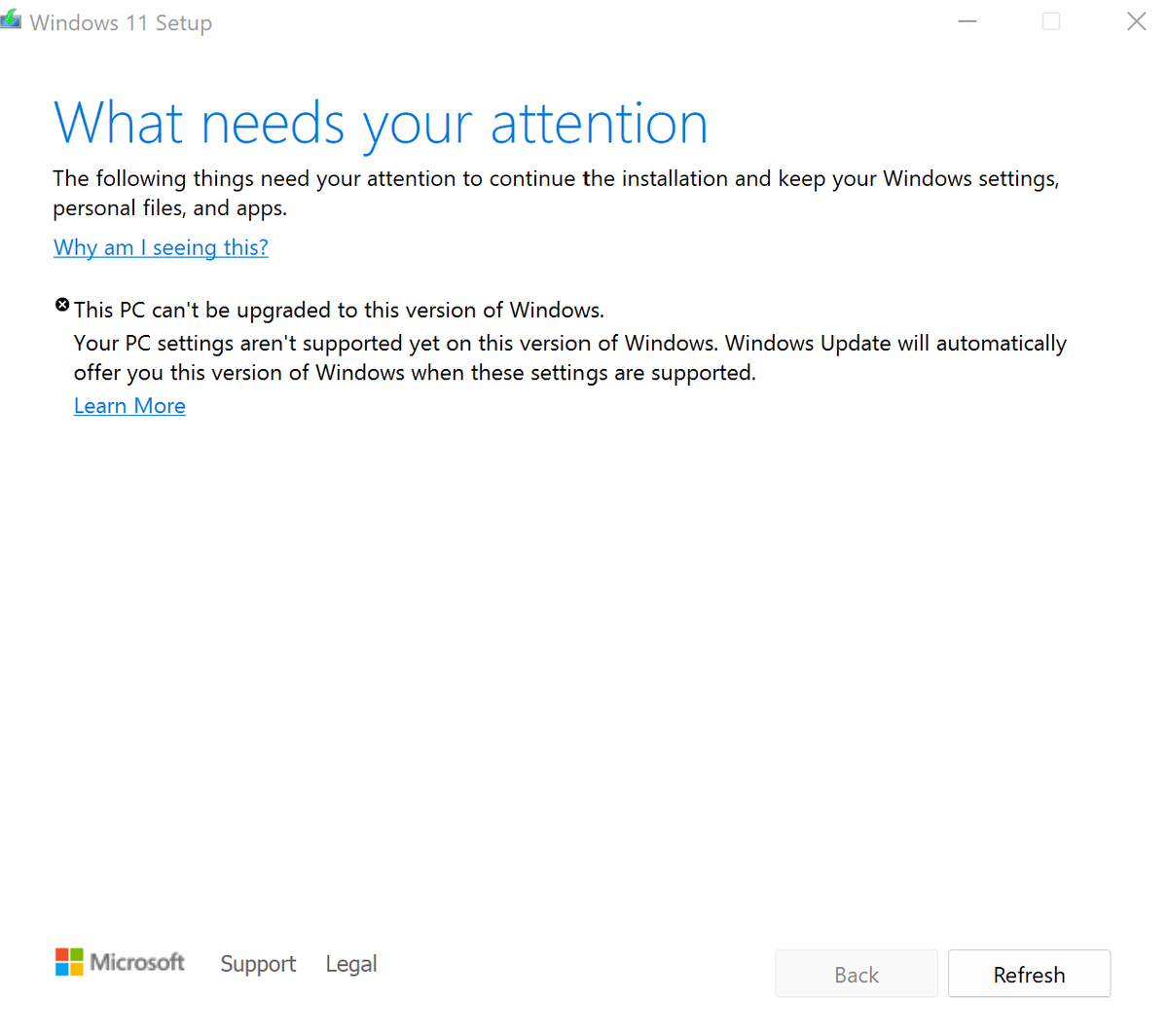Open the 'Why am I seeing this?' link
The width and height of the screenshot is (1168, 1036).
(x=161, y=247)
